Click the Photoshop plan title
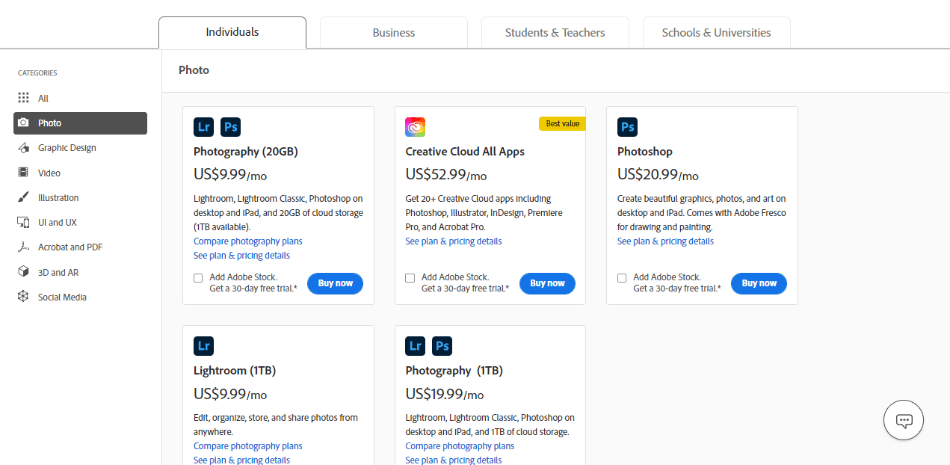 pos(645,152)
